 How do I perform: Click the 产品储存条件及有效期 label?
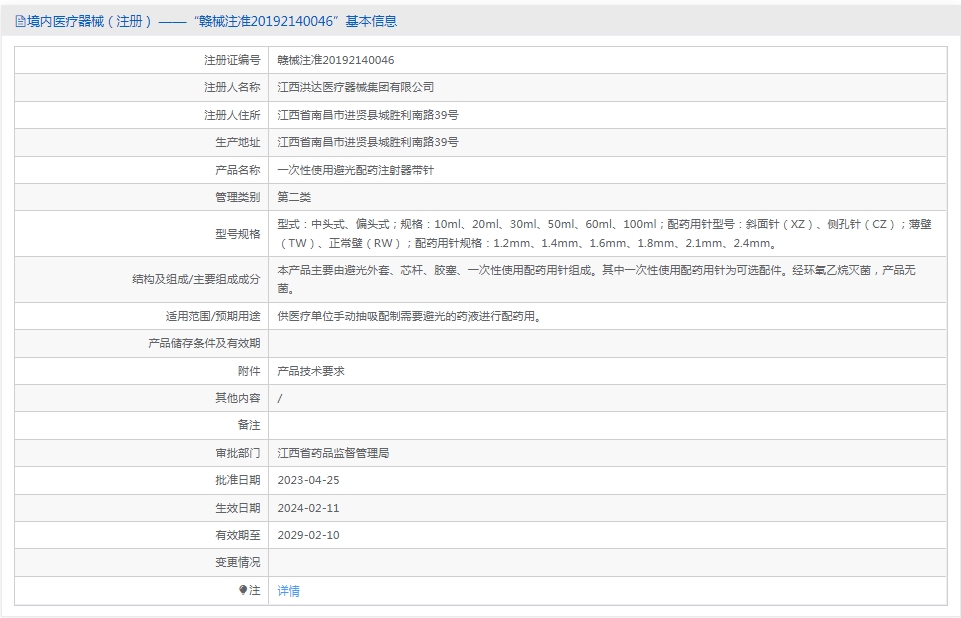(x=204, y=343)
